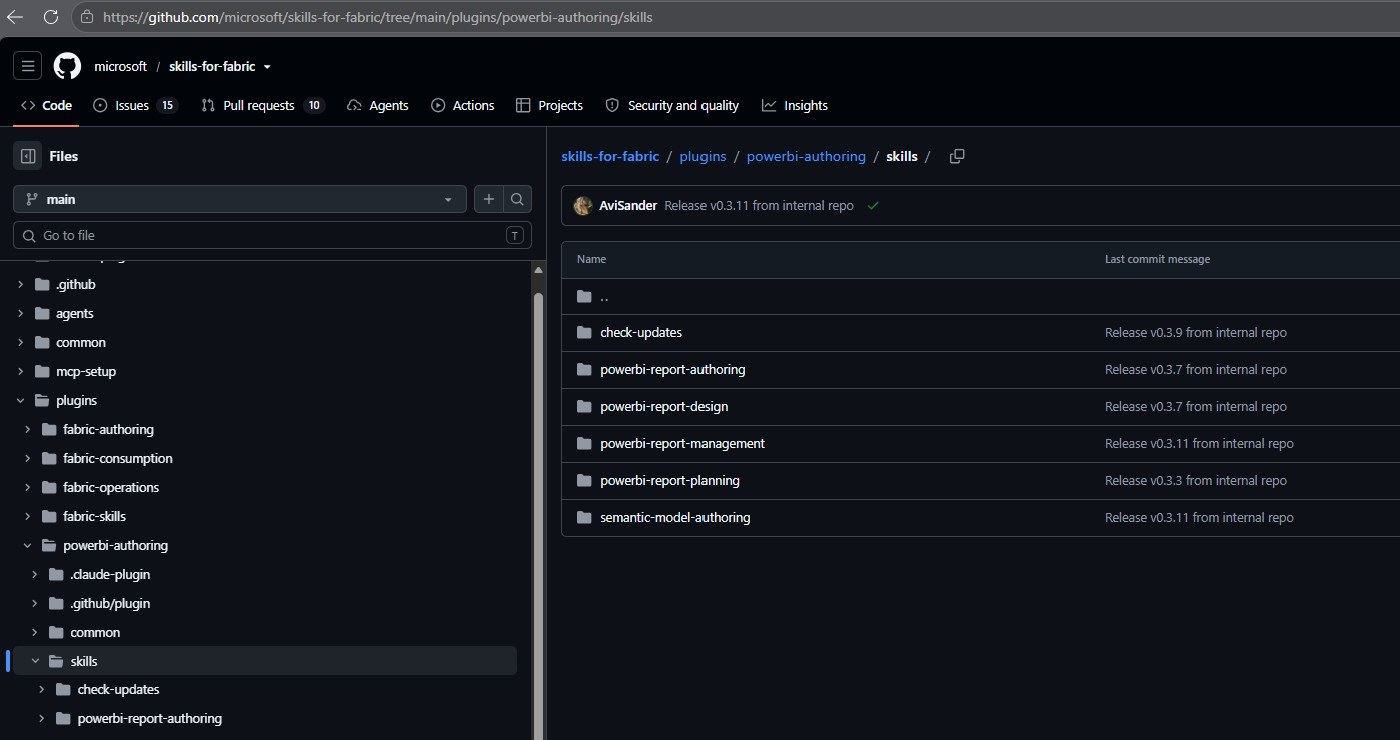Click the GitHub logo icon
This screenshot has height=740, width=1400.
coord(67,66)
